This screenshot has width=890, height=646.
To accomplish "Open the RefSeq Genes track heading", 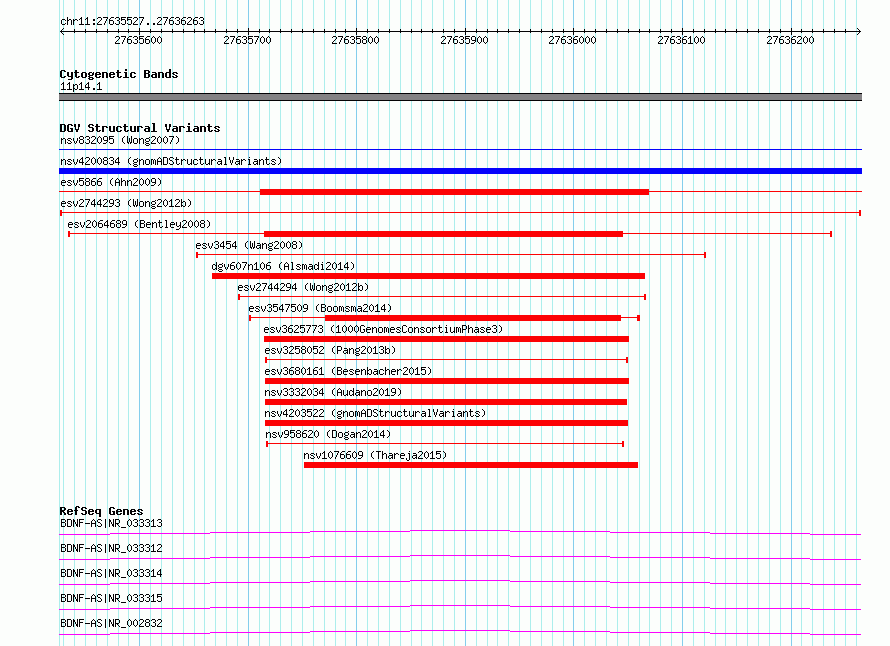I will coord(101,511).
